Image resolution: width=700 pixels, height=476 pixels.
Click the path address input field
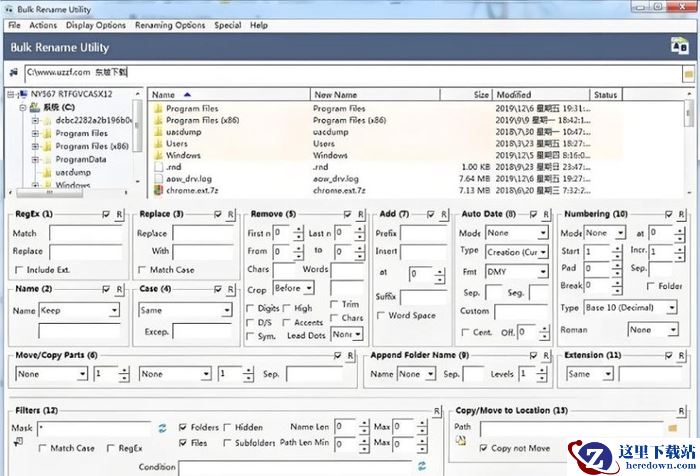click(x=354, y=73)
